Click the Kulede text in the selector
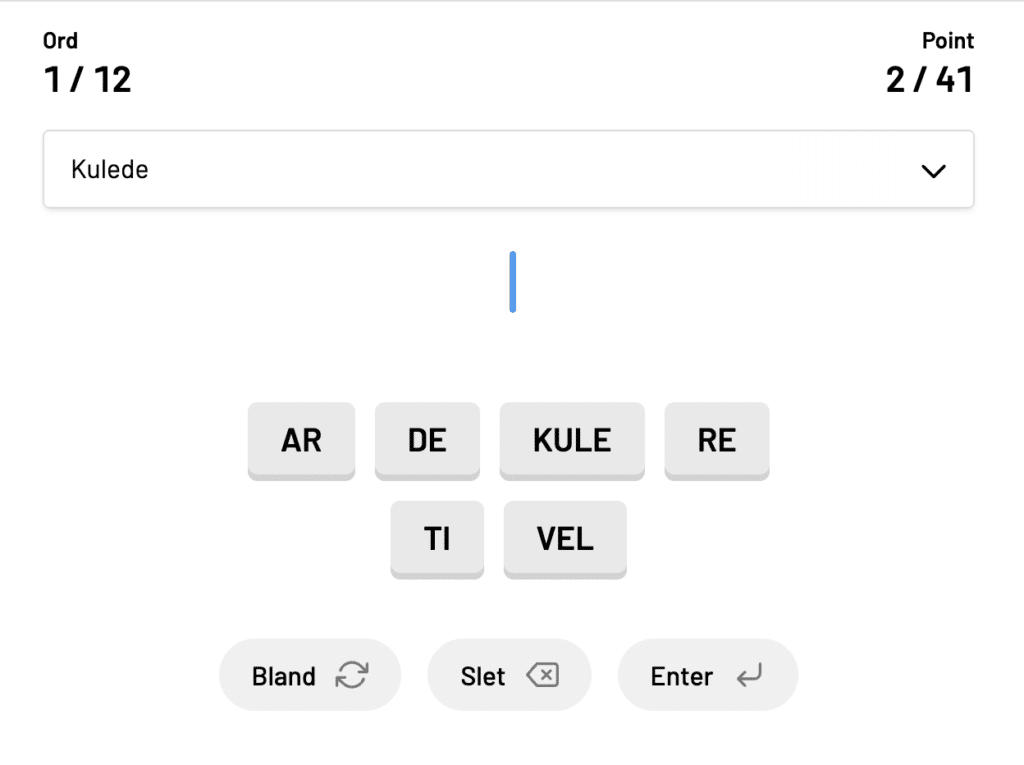This screenshot has height=765, width=1024. 110,170
